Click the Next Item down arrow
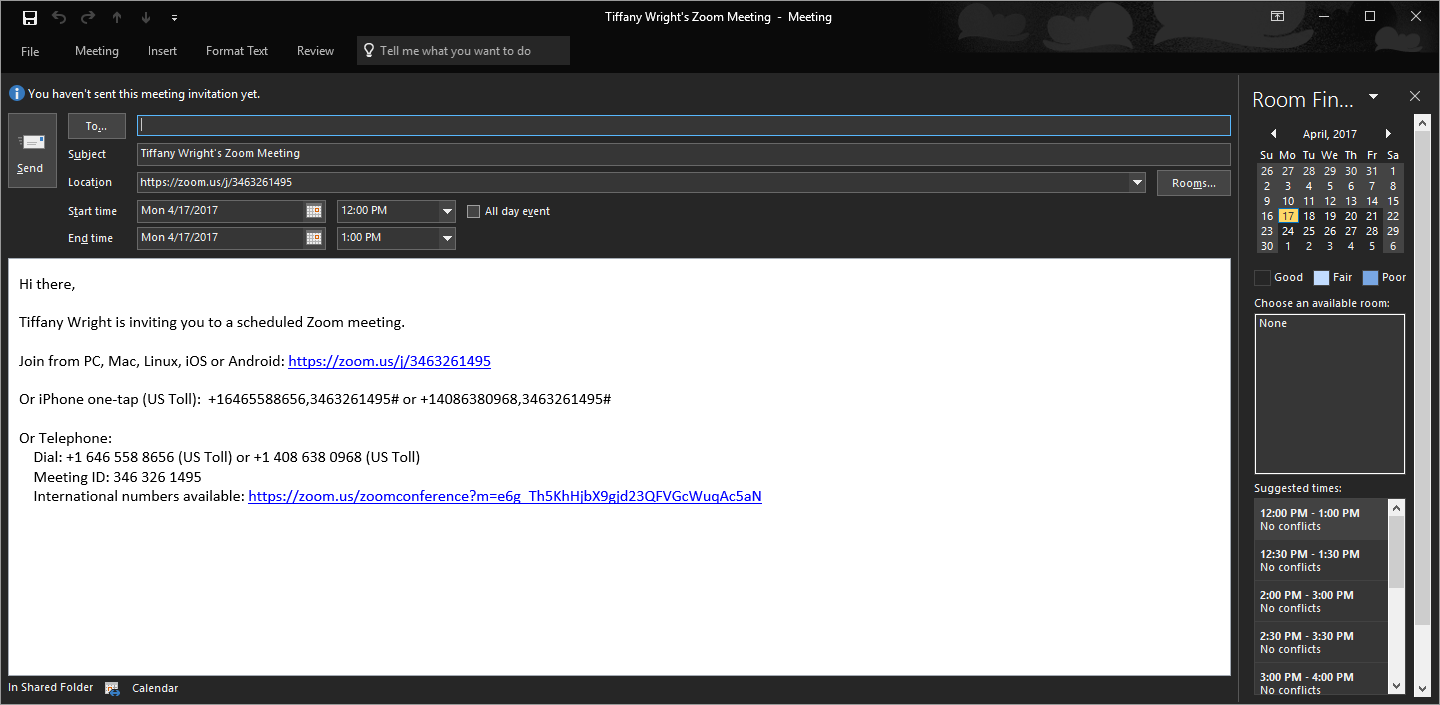Viewport: 1440px width, 705px height. [146, 17]
